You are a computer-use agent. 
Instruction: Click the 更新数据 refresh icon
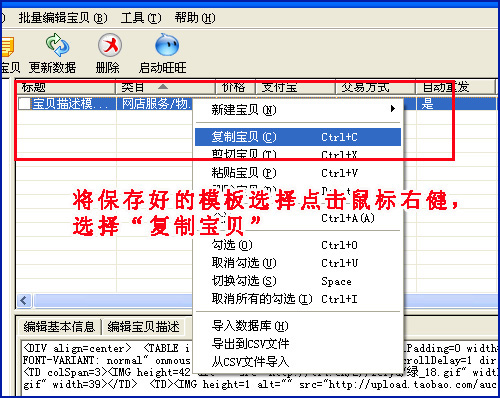(x=57, y=45)
